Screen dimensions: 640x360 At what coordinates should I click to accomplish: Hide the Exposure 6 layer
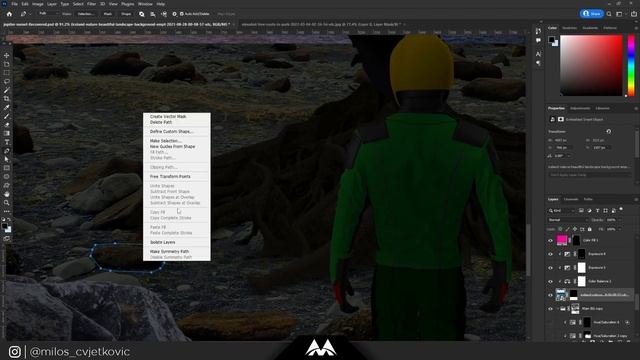(x=550, y=254)
